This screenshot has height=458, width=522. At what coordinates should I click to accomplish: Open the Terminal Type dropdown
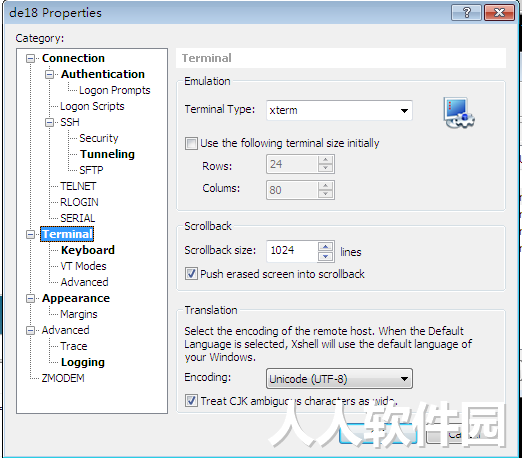(339, 110)
